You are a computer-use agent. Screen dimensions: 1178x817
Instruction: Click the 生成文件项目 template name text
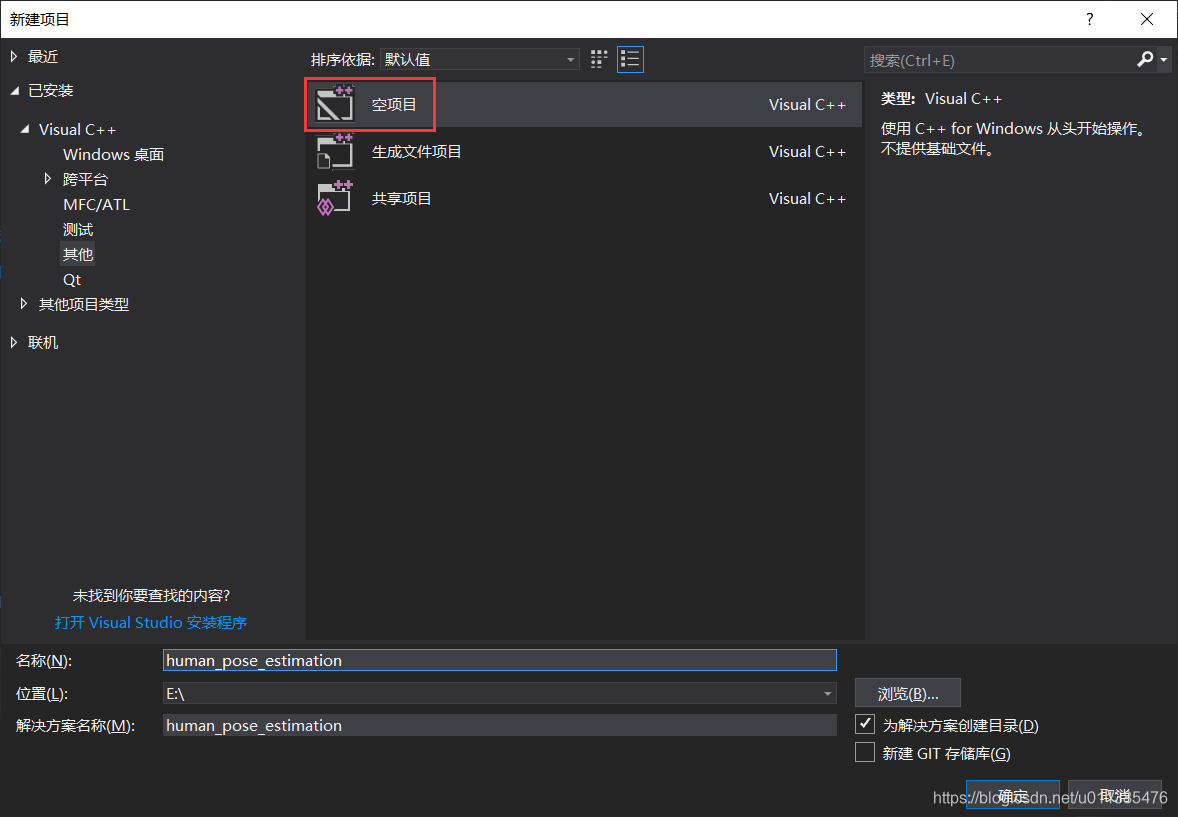tap(417, 151)
